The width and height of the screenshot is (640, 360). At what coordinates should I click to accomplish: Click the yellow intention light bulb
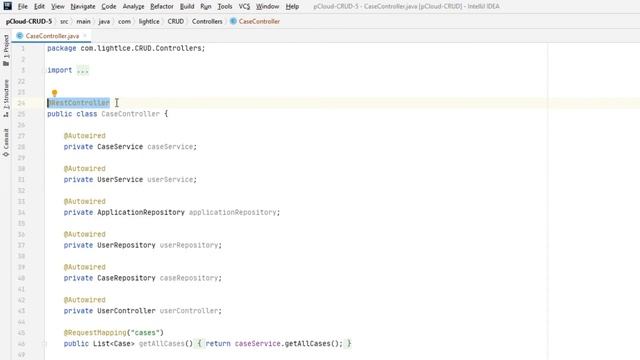click(54, 93)
